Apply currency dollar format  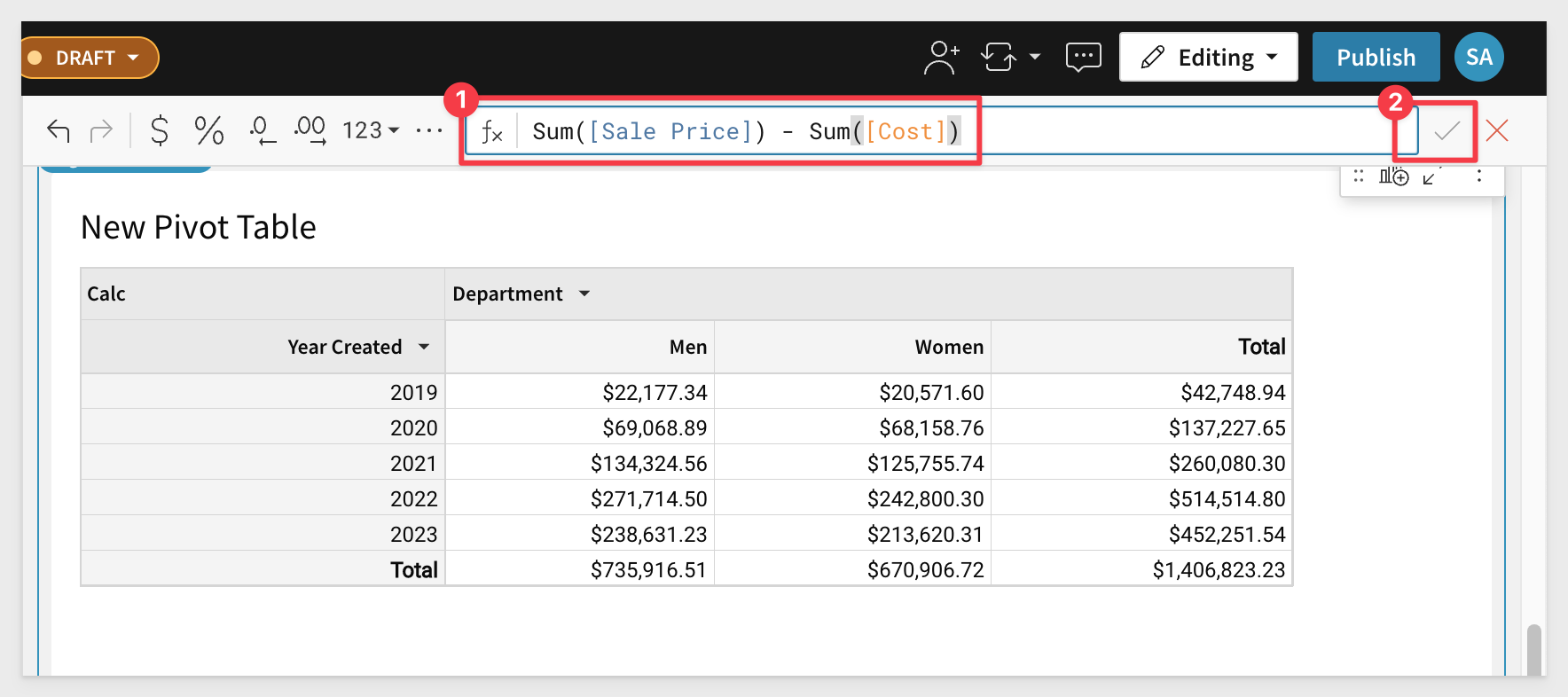pos(160,131)
